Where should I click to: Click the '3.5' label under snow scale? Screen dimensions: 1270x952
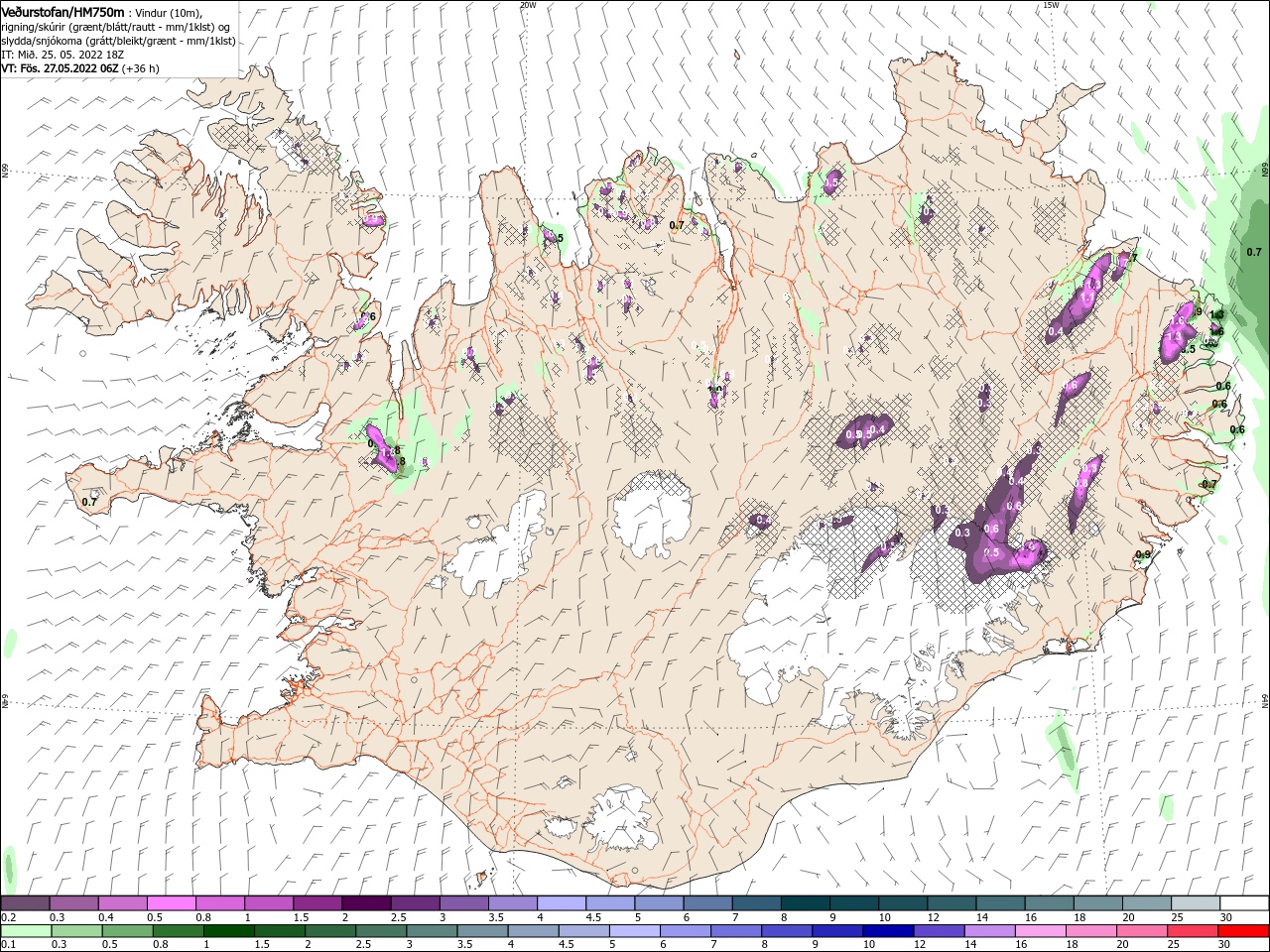(x=496, y=917)
